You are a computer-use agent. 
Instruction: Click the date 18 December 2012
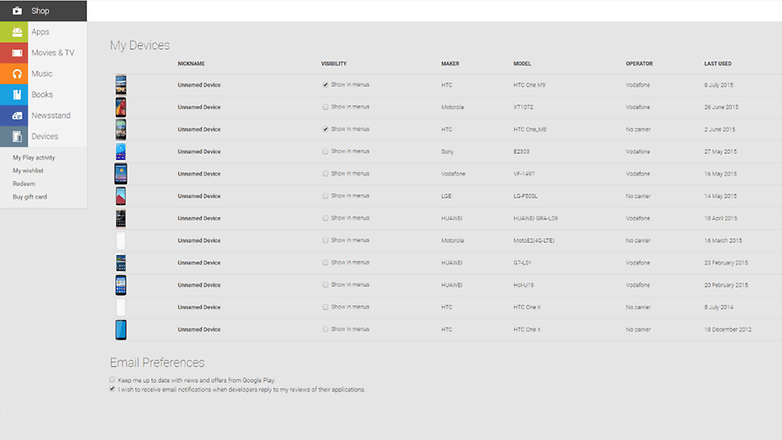coord(728,330)
